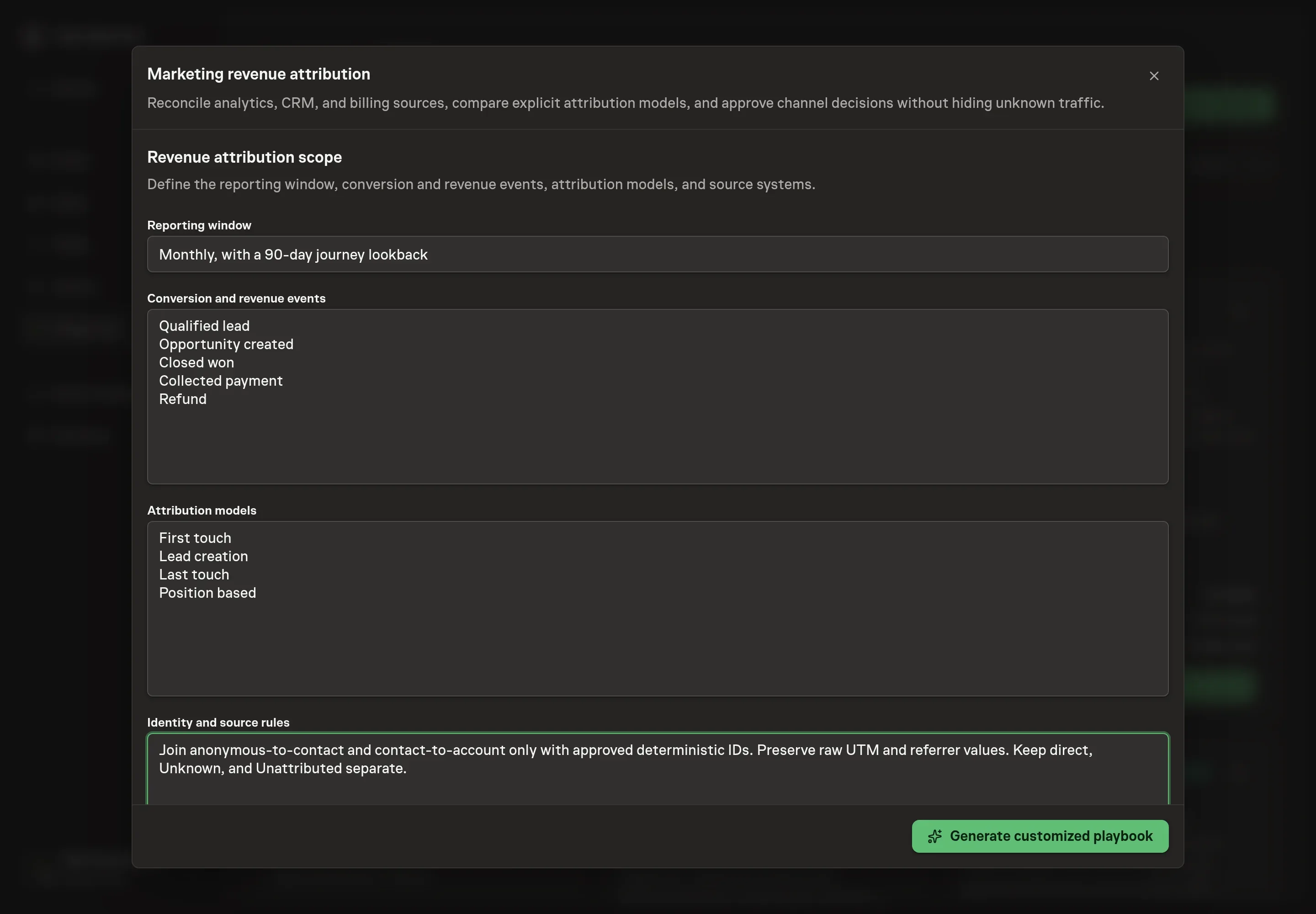The height and width of the screenshot is (914, 1316).
Task: Click the dialog subtitle starting 'Reconcile analytics, CRM'
Action: pyautogui.click(x=626, y=103)
